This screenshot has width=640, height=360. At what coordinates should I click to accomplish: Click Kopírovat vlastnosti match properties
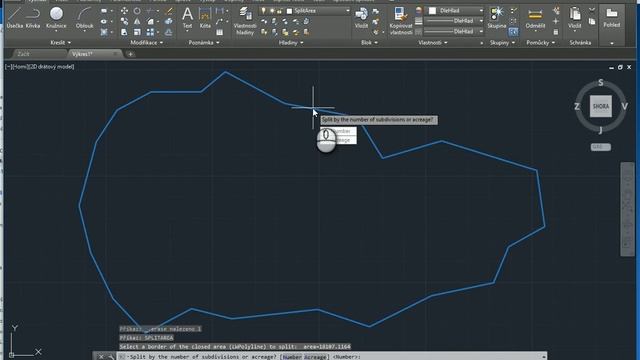pos(401,21)
